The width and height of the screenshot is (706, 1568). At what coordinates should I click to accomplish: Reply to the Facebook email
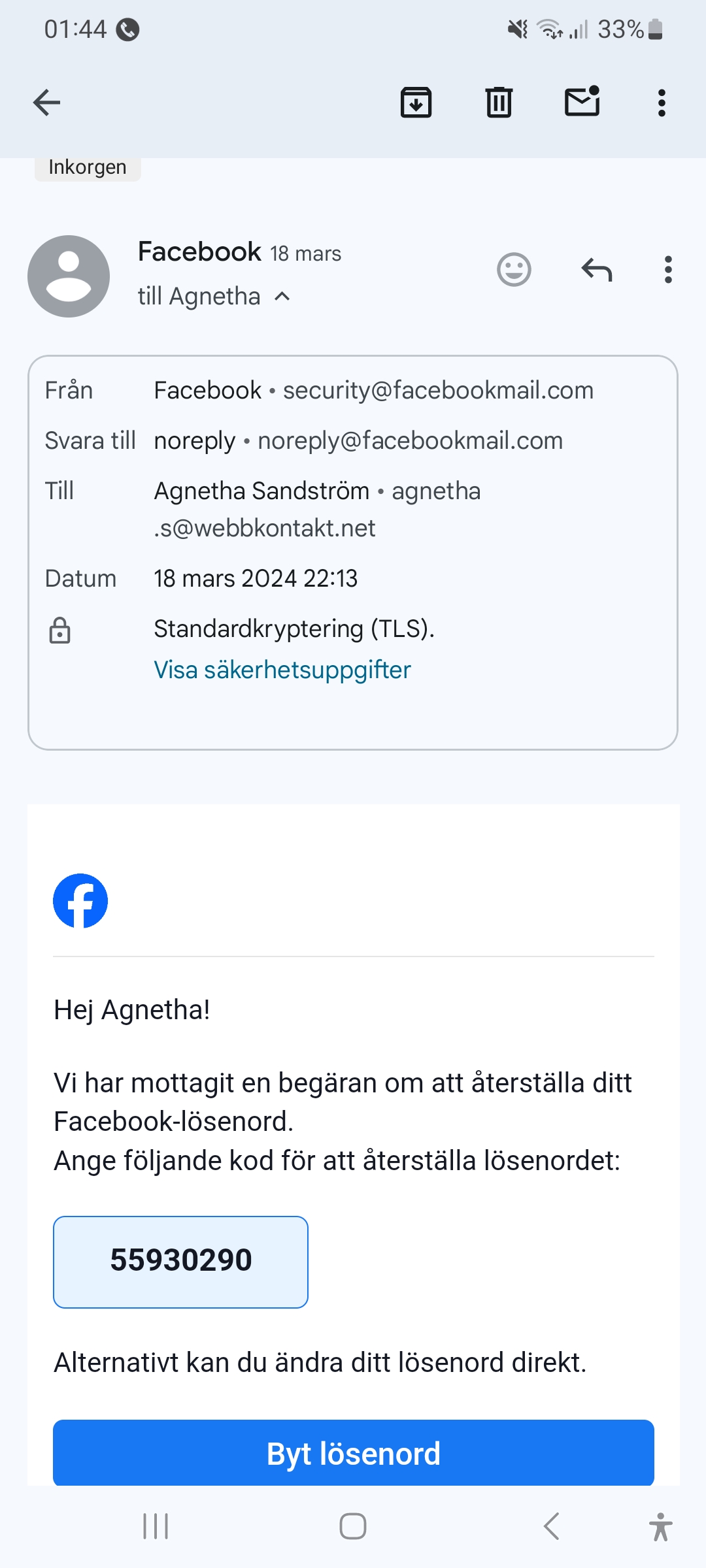click(596, 269)
